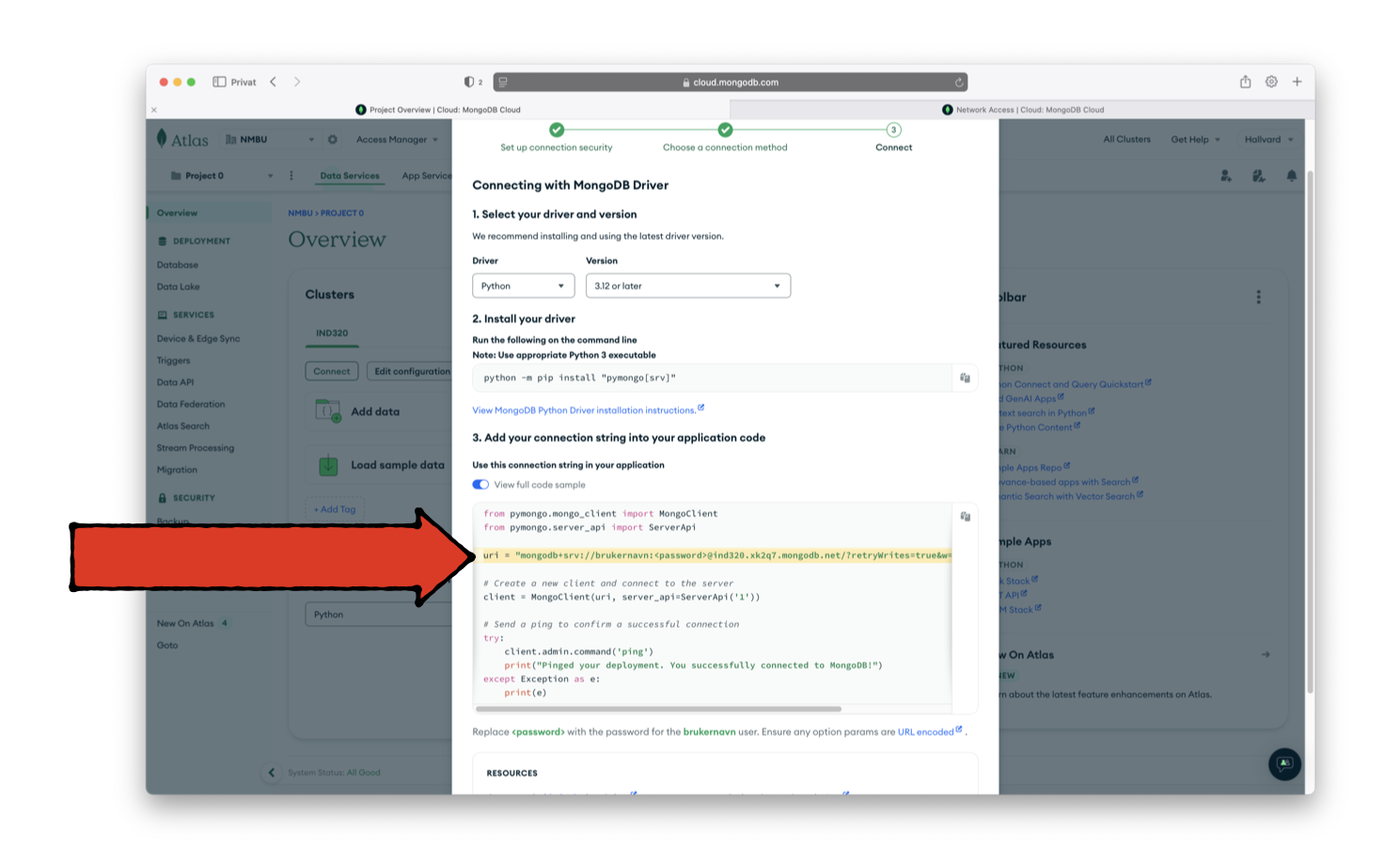
Task: Open the Toolbar card three-dot menu
Action: point(1258,297)
